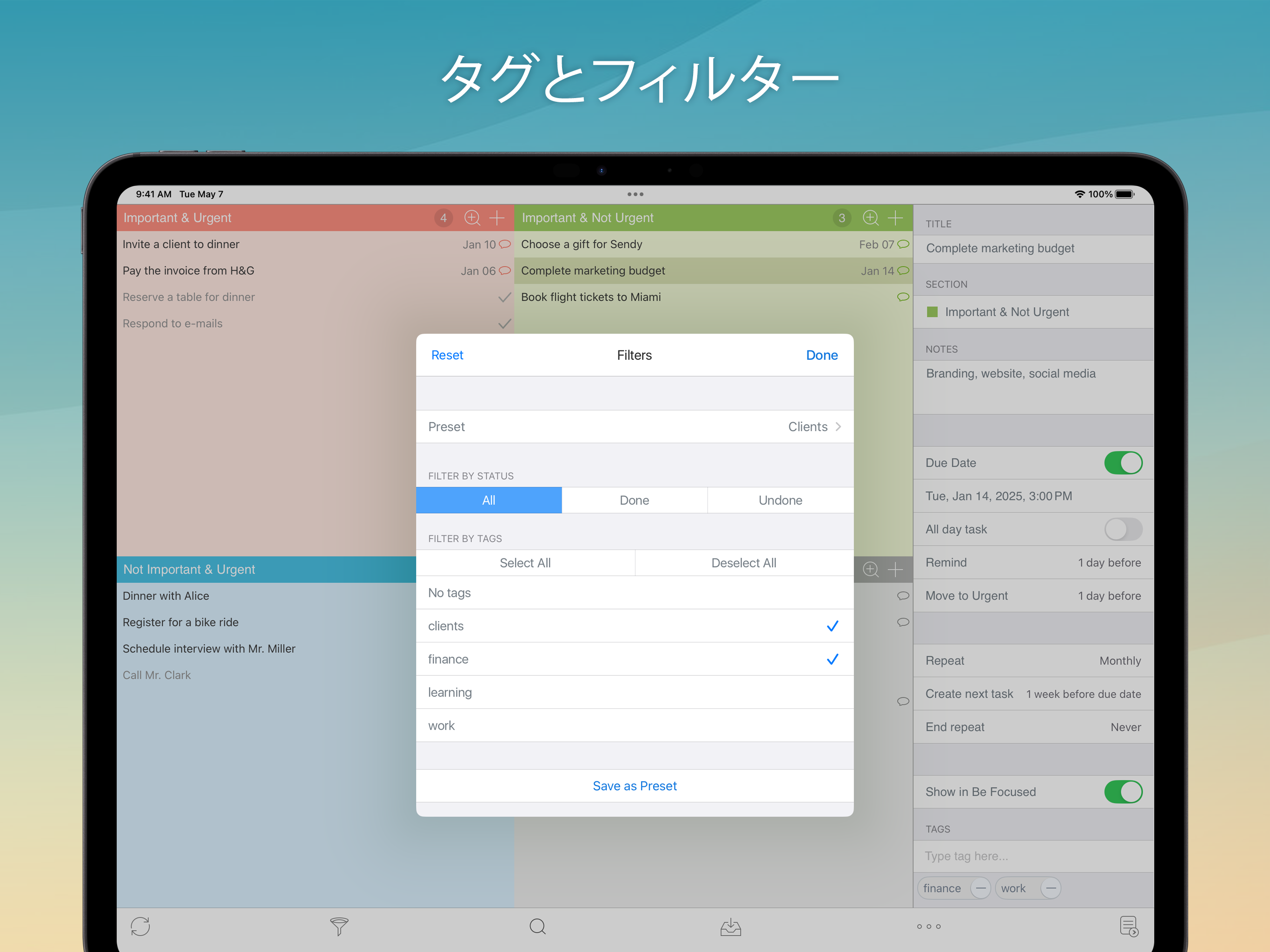Tap the search magnifier in bottom toolbar
Screen dimensions: 1270x952
[537, 926]
